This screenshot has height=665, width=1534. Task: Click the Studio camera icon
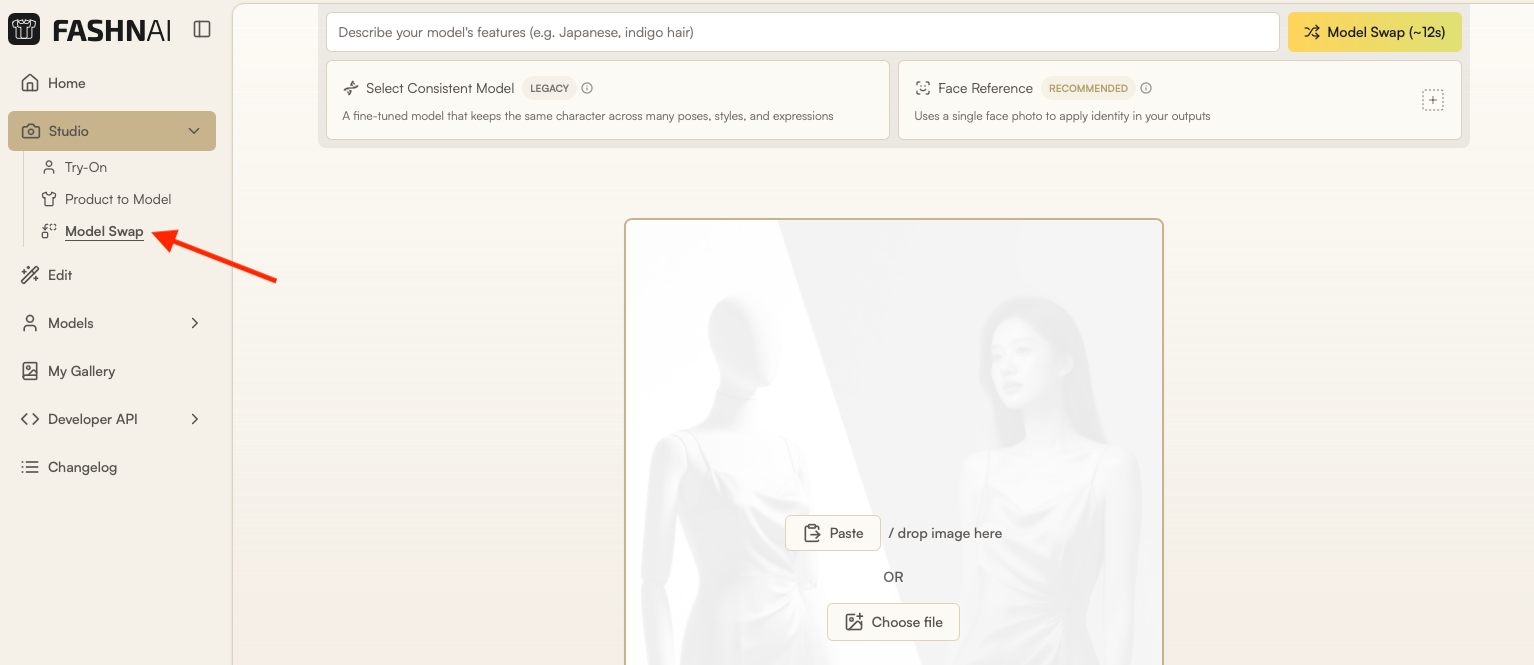pyautogui.click(x=31, y=131)
